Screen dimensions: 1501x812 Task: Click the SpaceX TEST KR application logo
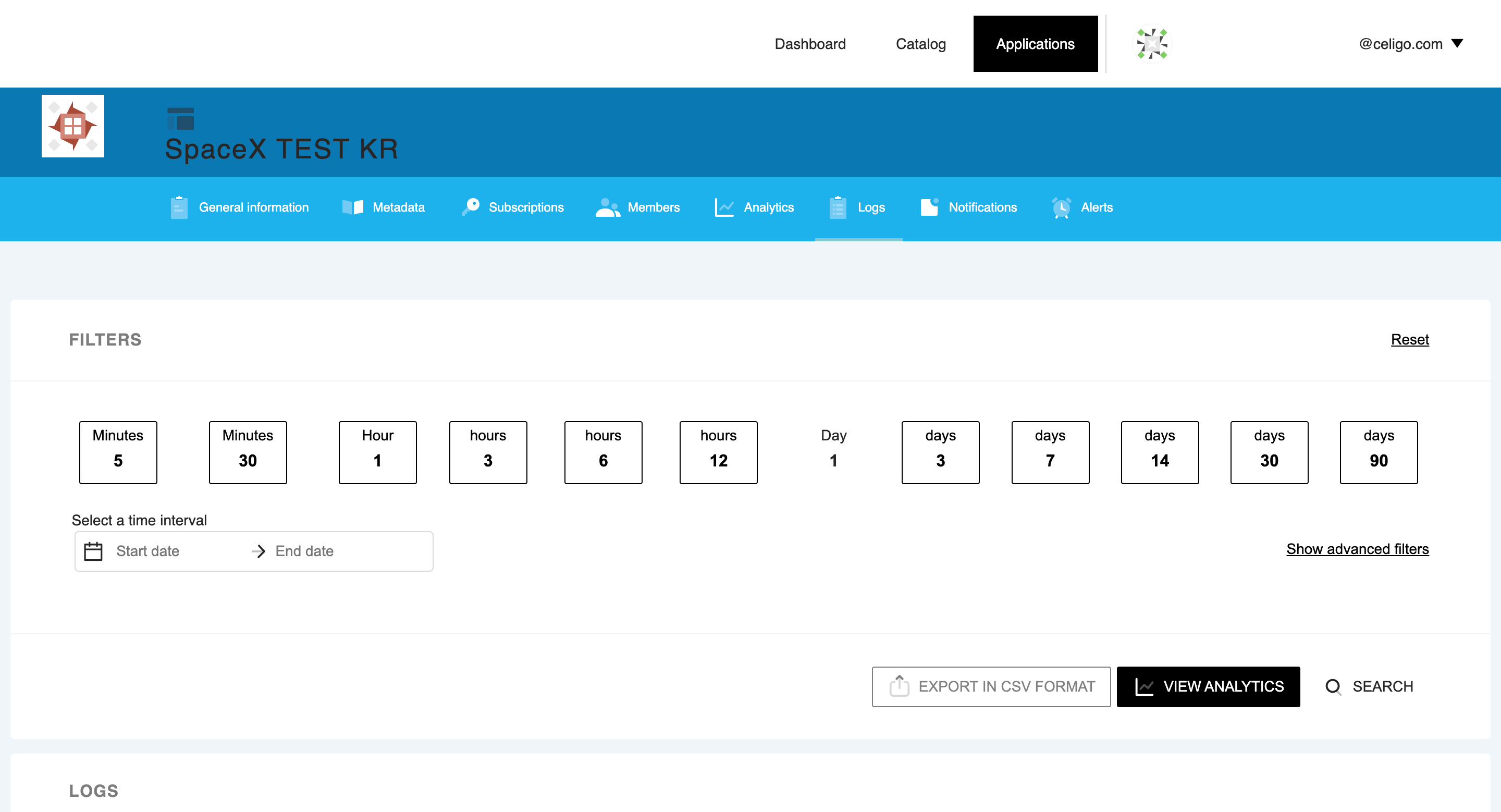73,126
